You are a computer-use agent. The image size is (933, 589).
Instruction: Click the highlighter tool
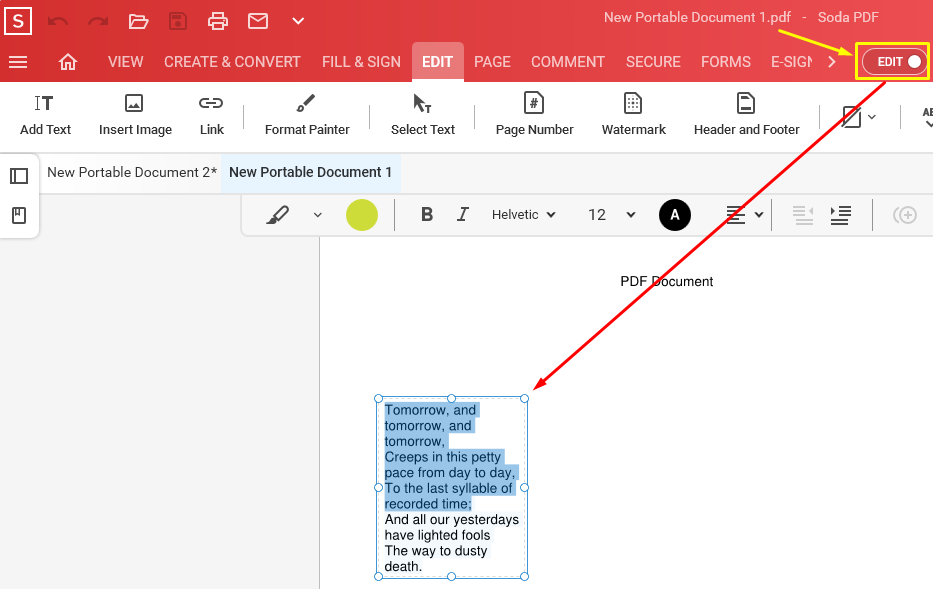coord(278,215)
